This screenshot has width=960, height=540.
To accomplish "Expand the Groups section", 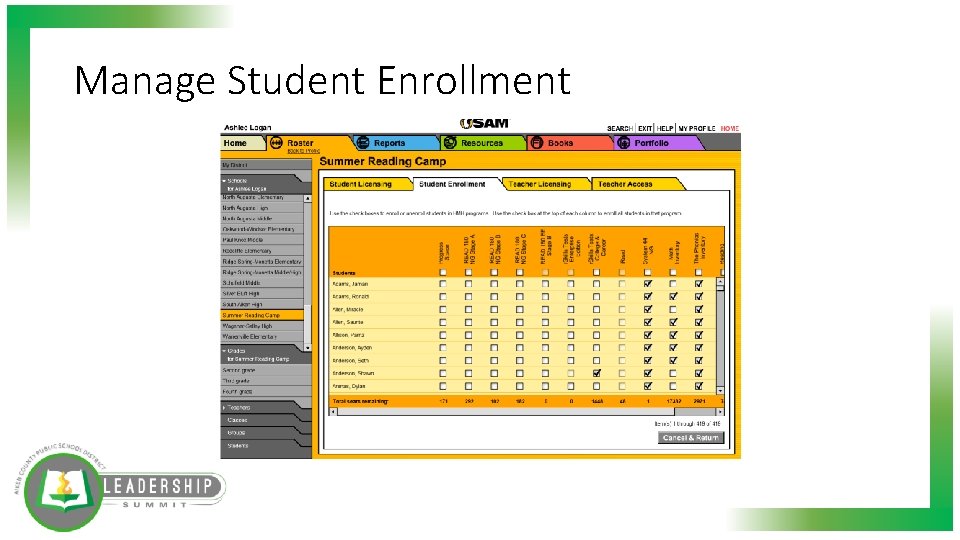I will pyautogui.click(x=236, y=433).
